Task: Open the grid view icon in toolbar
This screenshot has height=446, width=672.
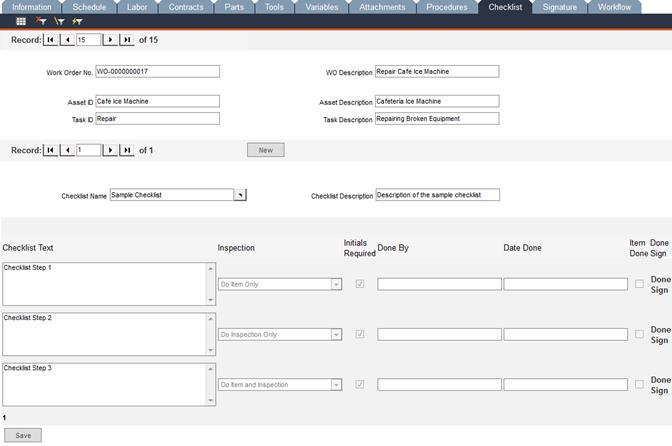Action: point(21,21)
